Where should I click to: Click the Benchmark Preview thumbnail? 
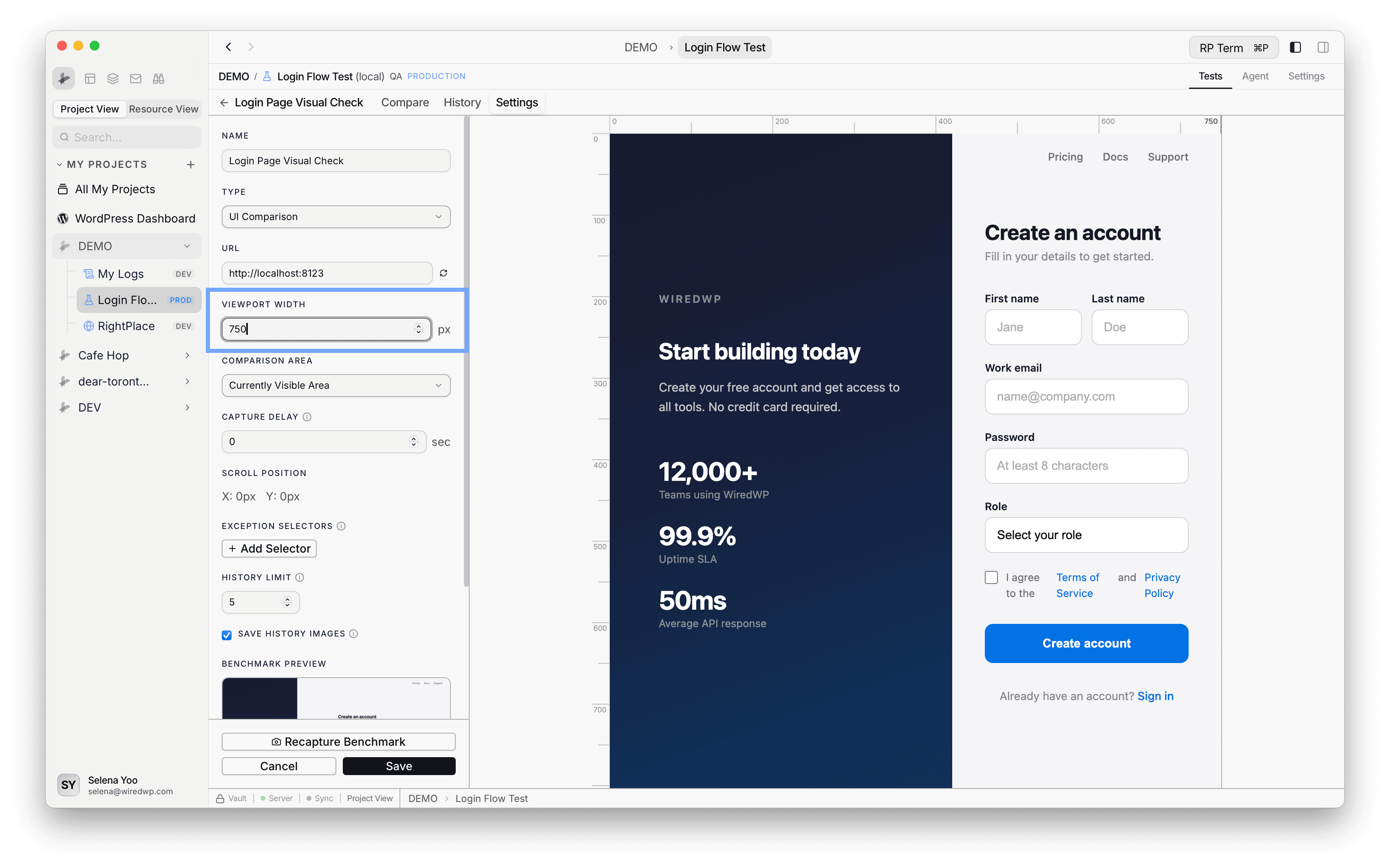(336, 698)
